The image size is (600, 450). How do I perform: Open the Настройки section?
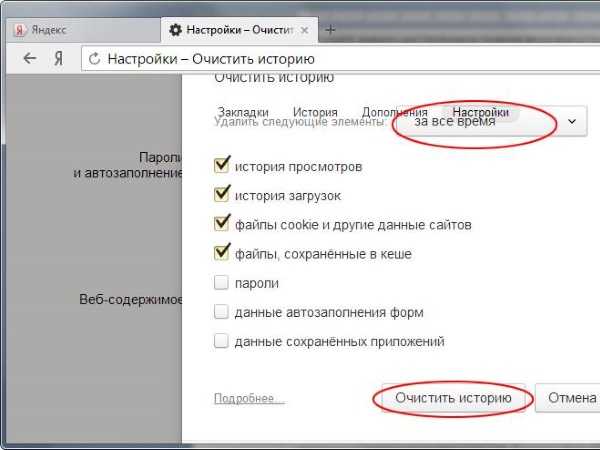[481, 112]
